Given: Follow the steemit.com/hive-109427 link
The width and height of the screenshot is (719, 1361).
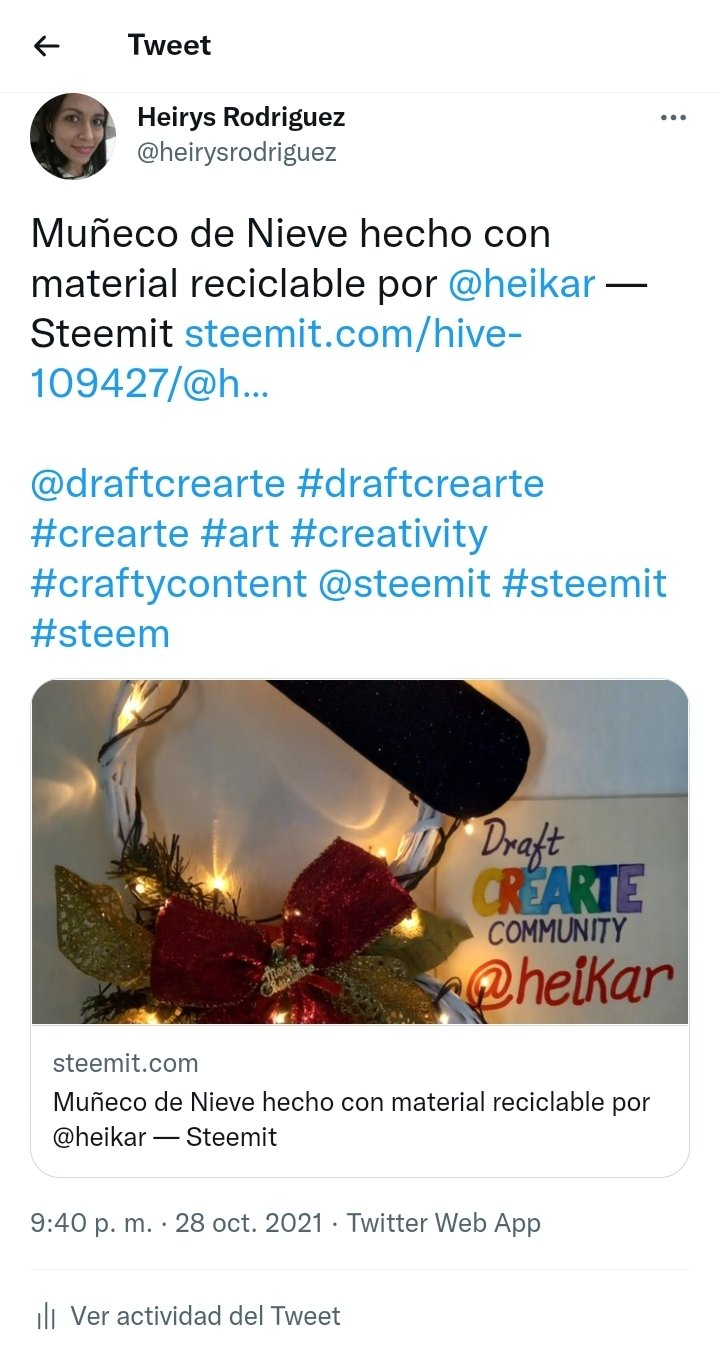Looking at the screenshot, I should click(277, 359).
